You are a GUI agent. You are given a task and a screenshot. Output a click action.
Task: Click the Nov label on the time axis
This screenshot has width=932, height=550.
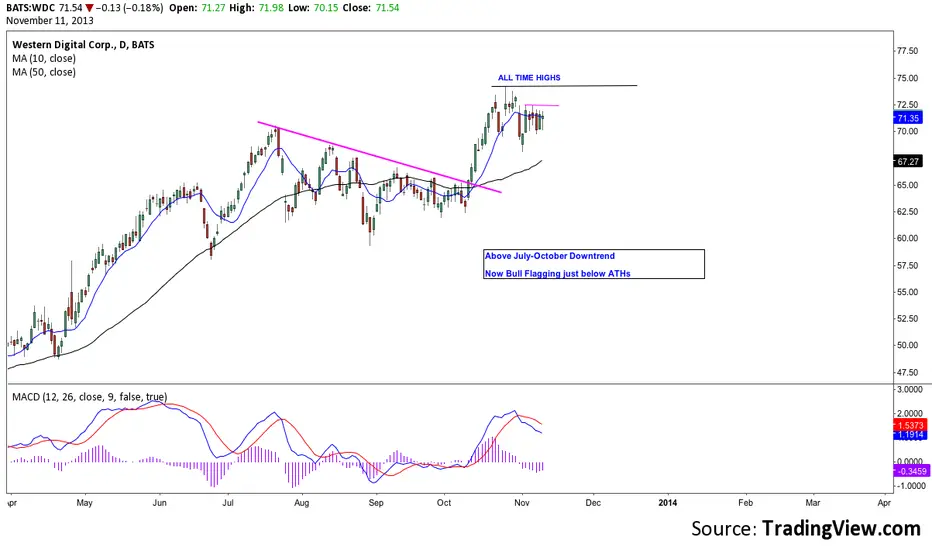[521, 502]
